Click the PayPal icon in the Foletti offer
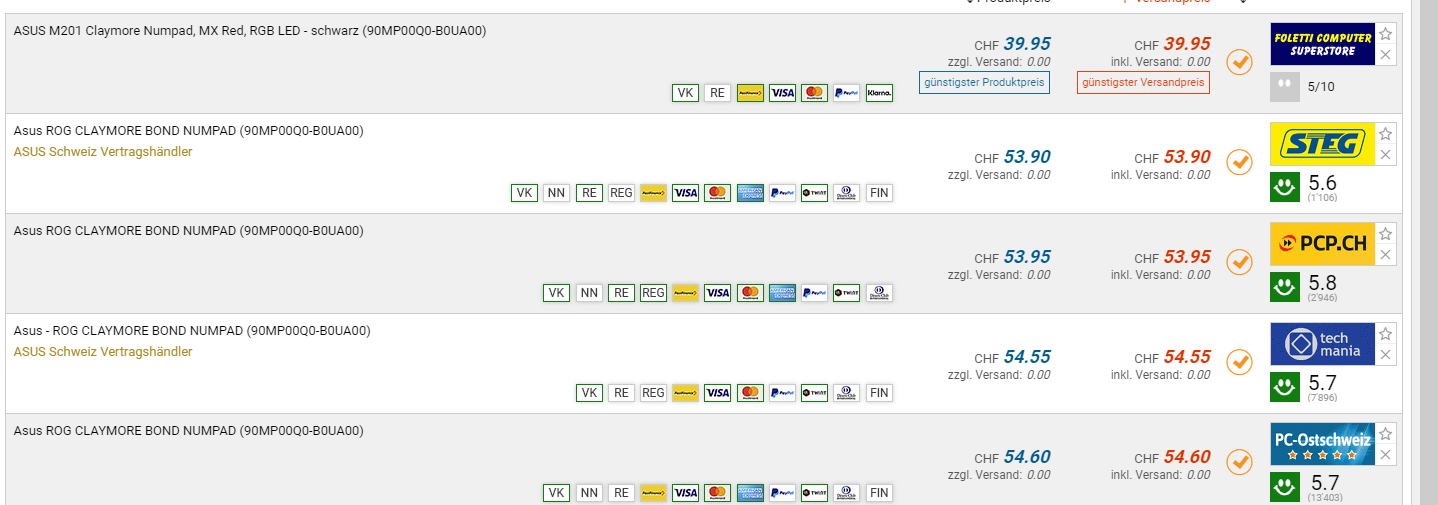This screenshot has height=505, width=1438. coord(846,93)
